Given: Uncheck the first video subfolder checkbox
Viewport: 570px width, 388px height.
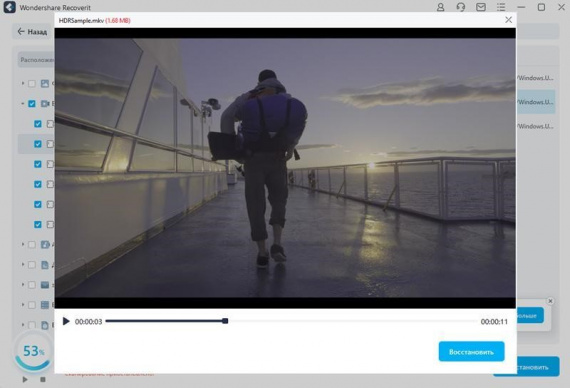Looking at the screenshot, I should pyautogui.click(x=38, y=124).
